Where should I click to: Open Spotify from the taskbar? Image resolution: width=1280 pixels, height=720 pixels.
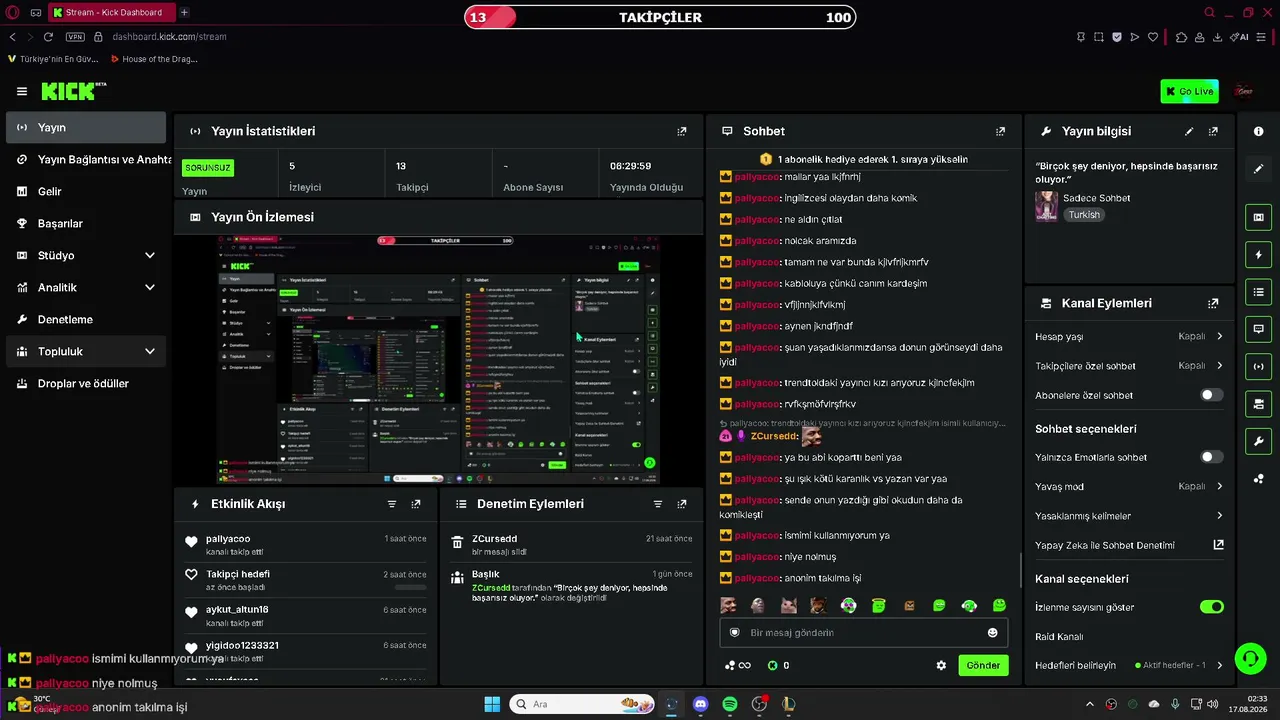click(x=730, y=704)
